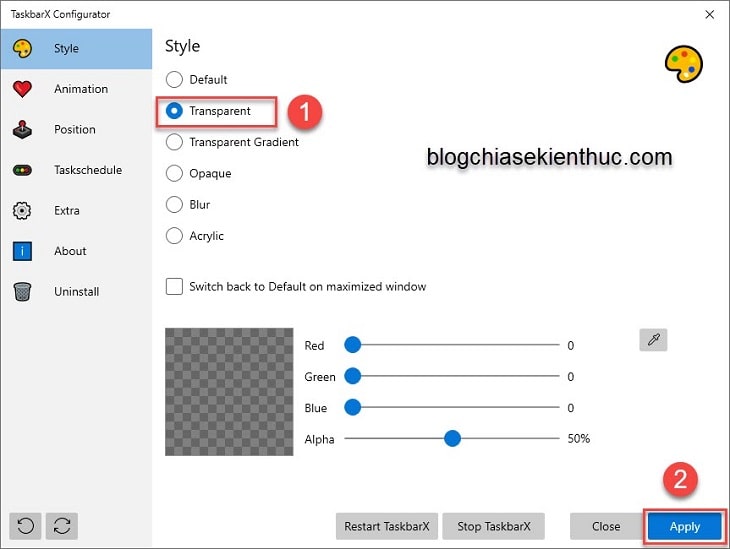Click the gear Extra icon
Viewport: 730px width, 549px height.
pos(22,210)
